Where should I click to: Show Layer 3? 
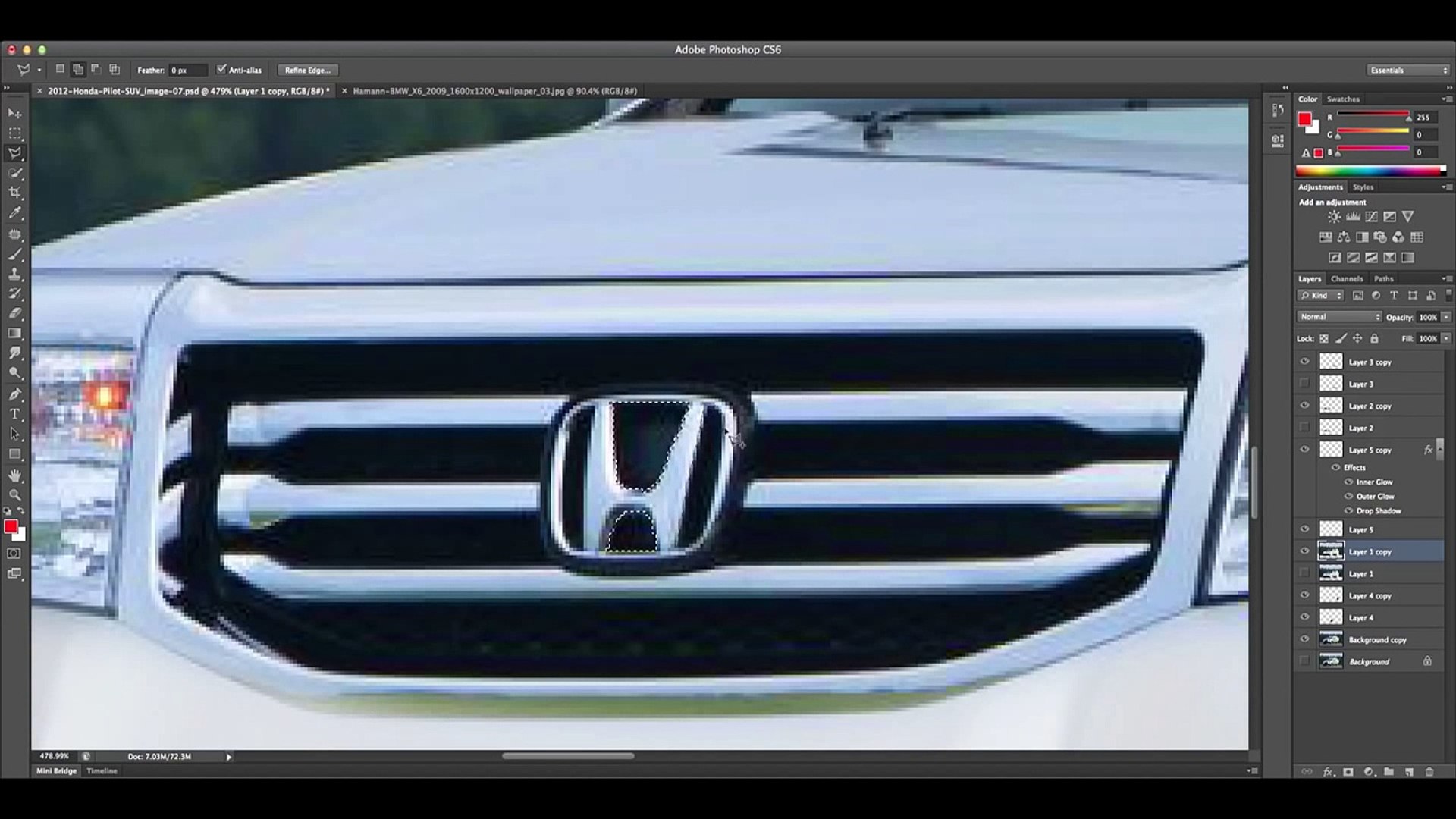pyautogui.click(x=1304, y=384)
